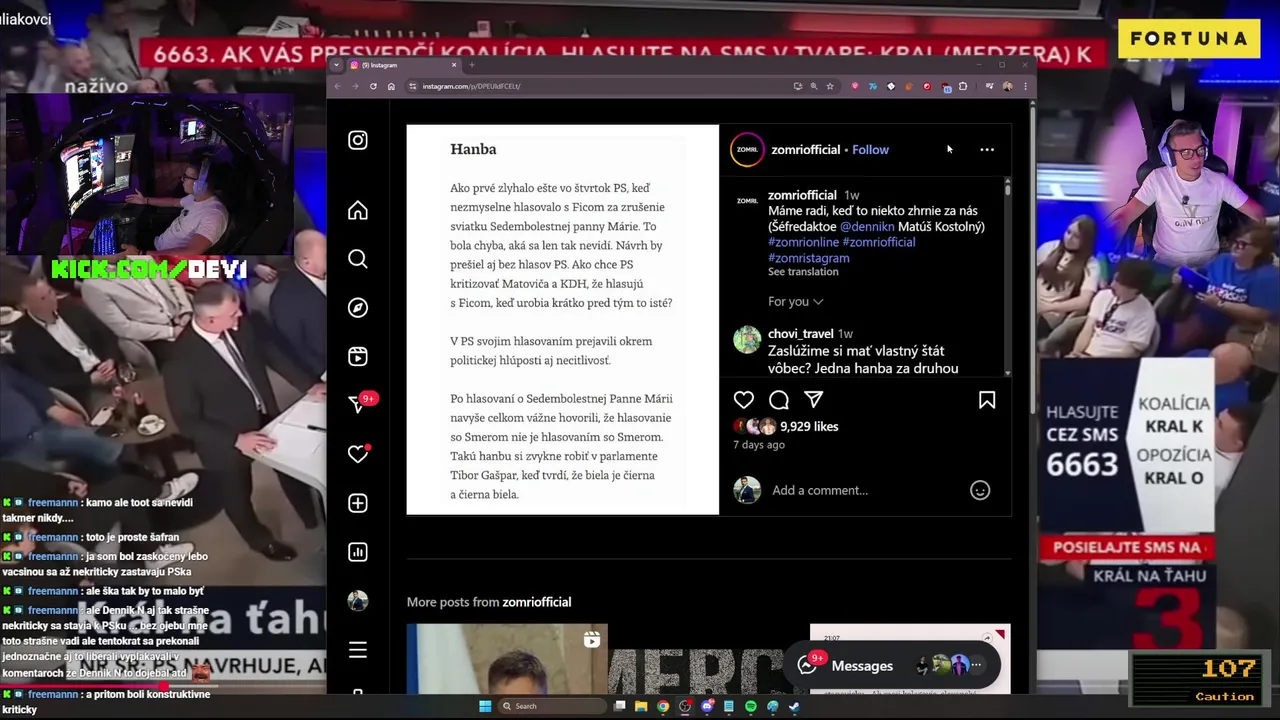1280x720 pixels.
Task: Follow zomrofficial from post header
Action: 870,149
